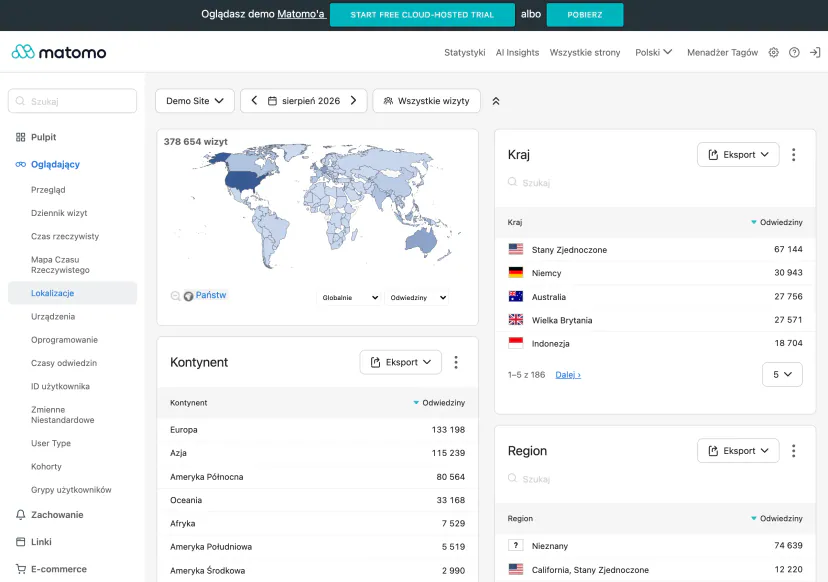The height and width of the screenshot is (582, 828).
Task: Open the help question mark icon
Action: (794, 52)
